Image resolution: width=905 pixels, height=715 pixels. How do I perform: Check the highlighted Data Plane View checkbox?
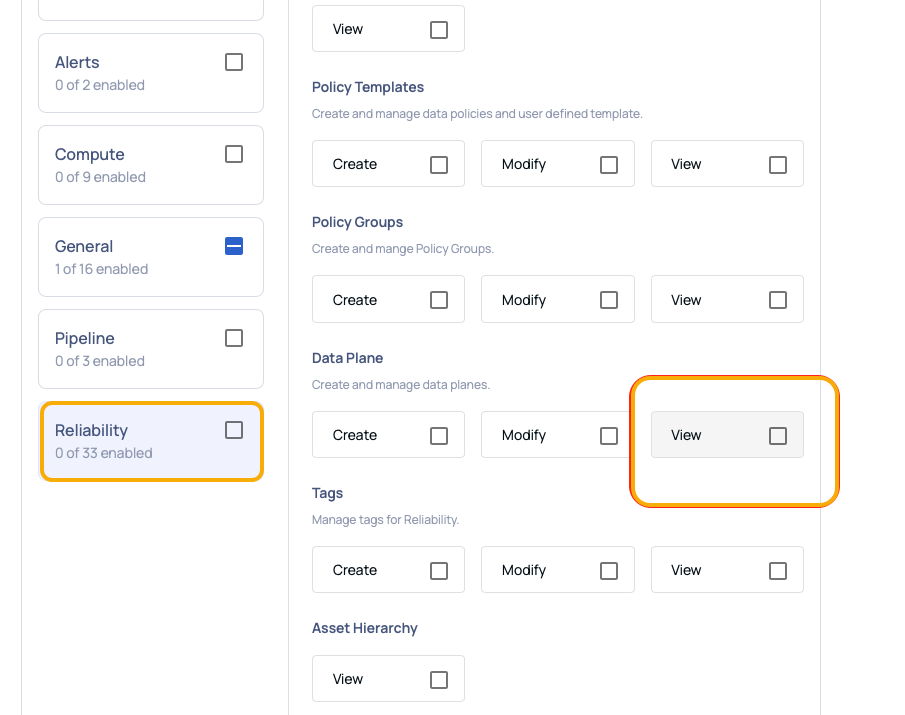(778, 436)
